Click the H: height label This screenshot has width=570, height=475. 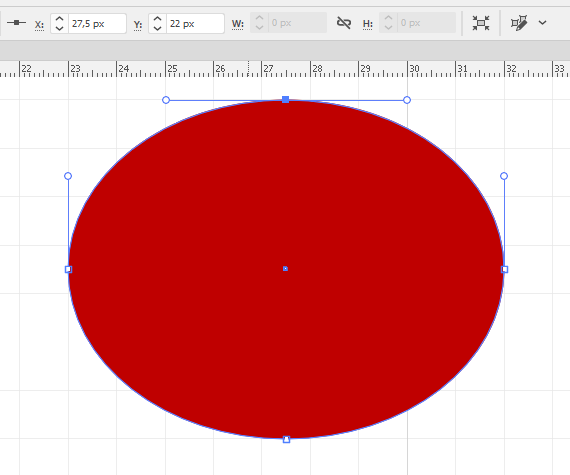(368, 24)
